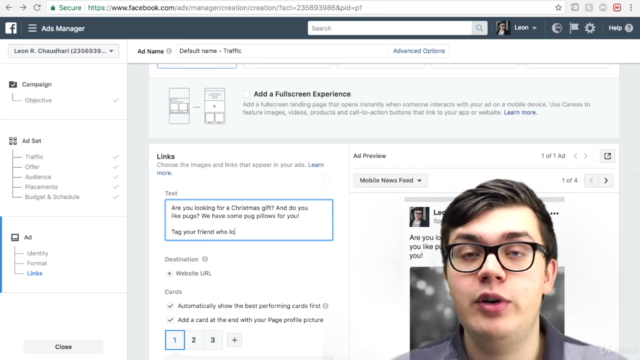The width and height of the screenshot is (640, 360).
Task: Click into the Search field
Action: pos(390,28)
